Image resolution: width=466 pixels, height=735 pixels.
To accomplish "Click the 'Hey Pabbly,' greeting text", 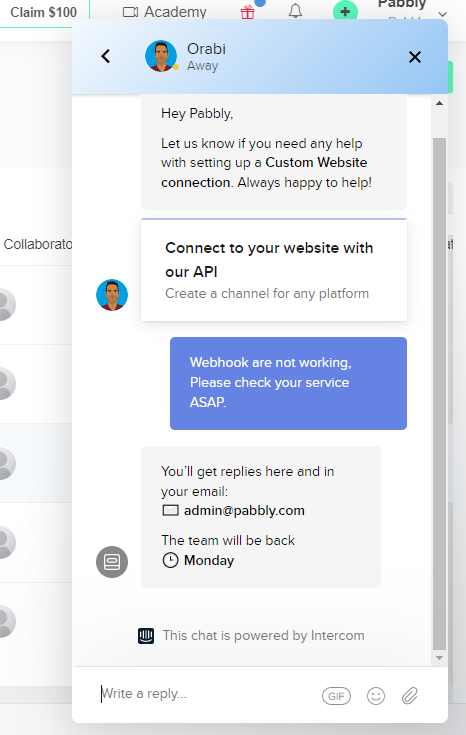I will pyautogui.click(x=197, y=113).
